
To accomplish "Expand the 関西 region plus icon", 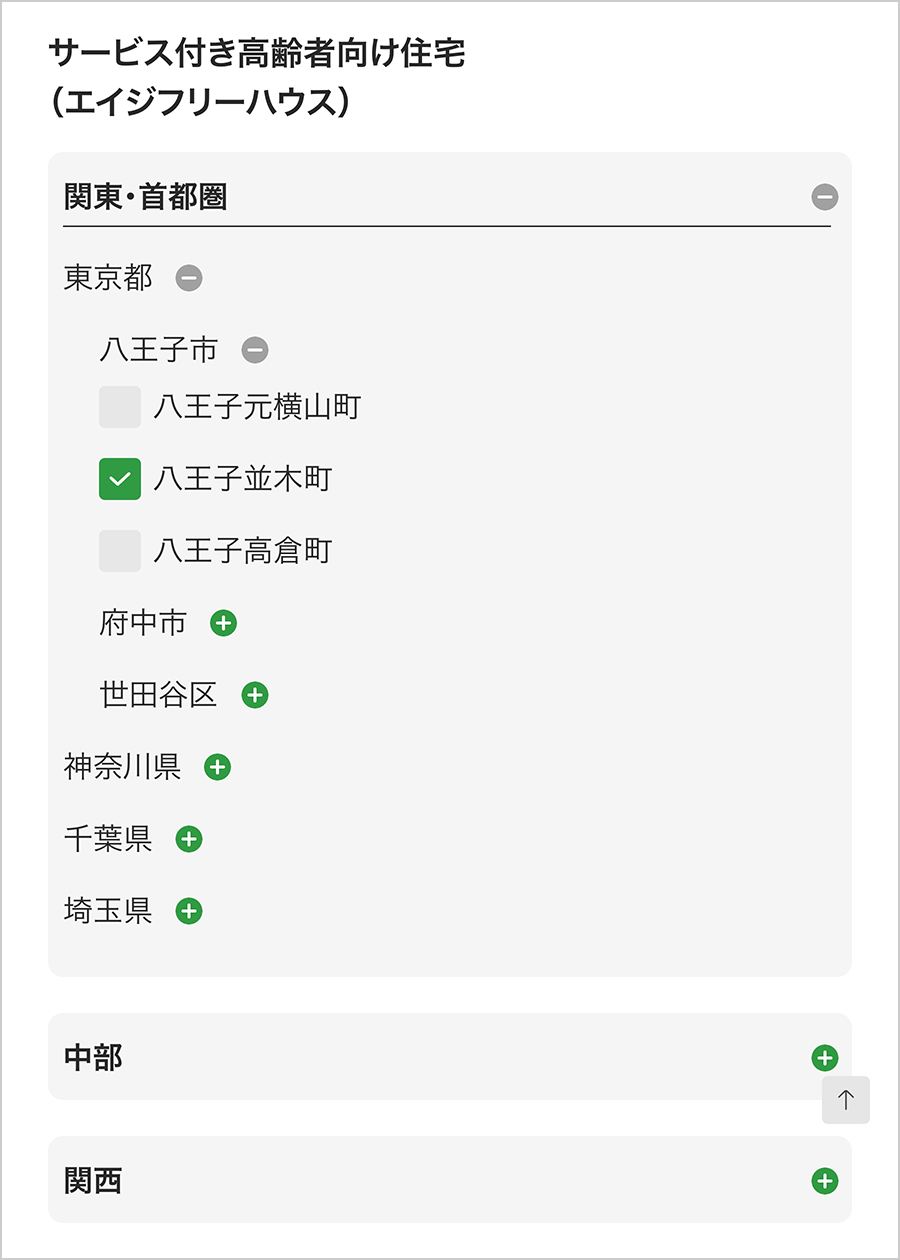I will click(x=824, y=1181).
